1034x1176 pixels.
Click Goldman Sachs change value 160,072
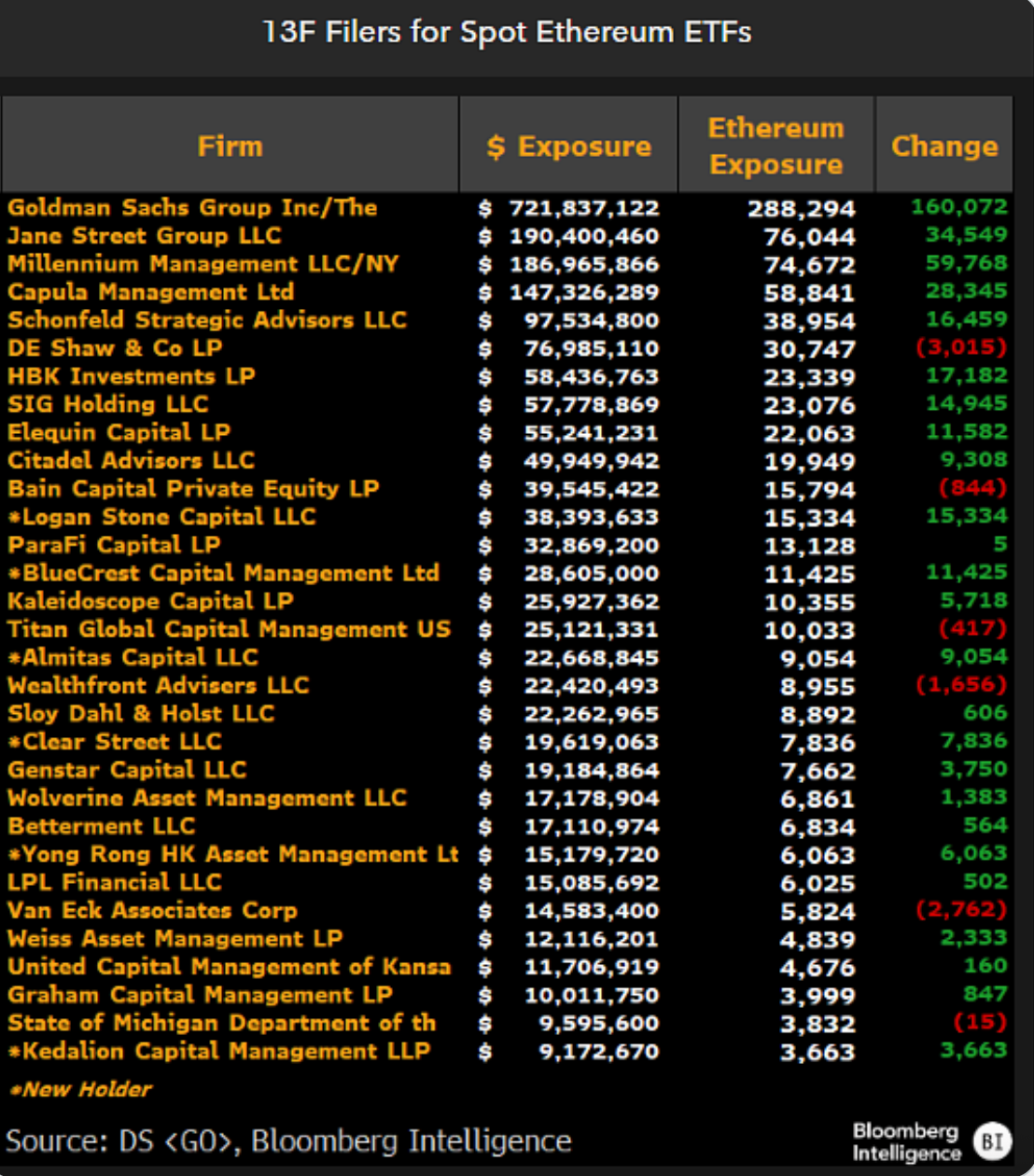[x=959, y=206]
